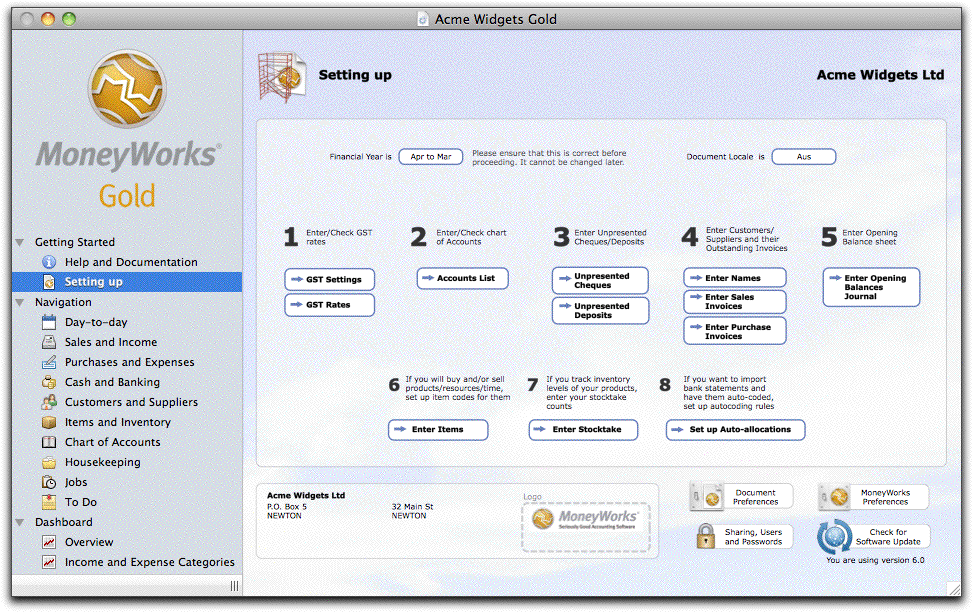Click the Enter Opening Balances Journal button

click(x=871, y=287)
